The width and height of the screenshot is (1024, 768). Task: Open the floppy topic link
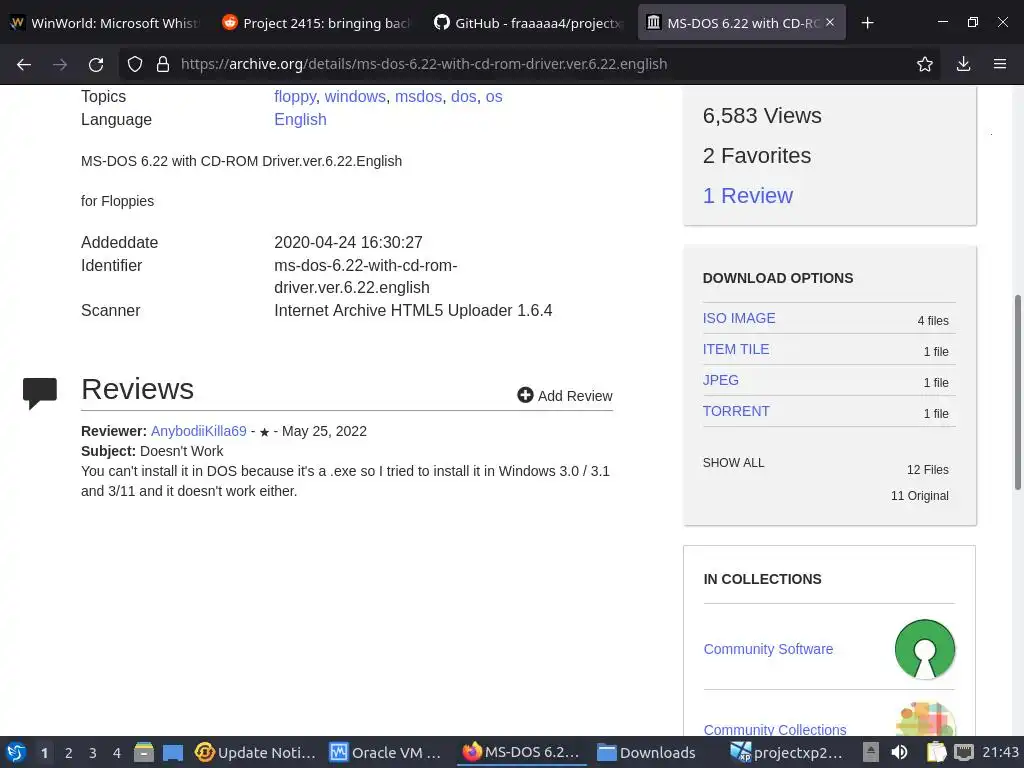point(295,97)
